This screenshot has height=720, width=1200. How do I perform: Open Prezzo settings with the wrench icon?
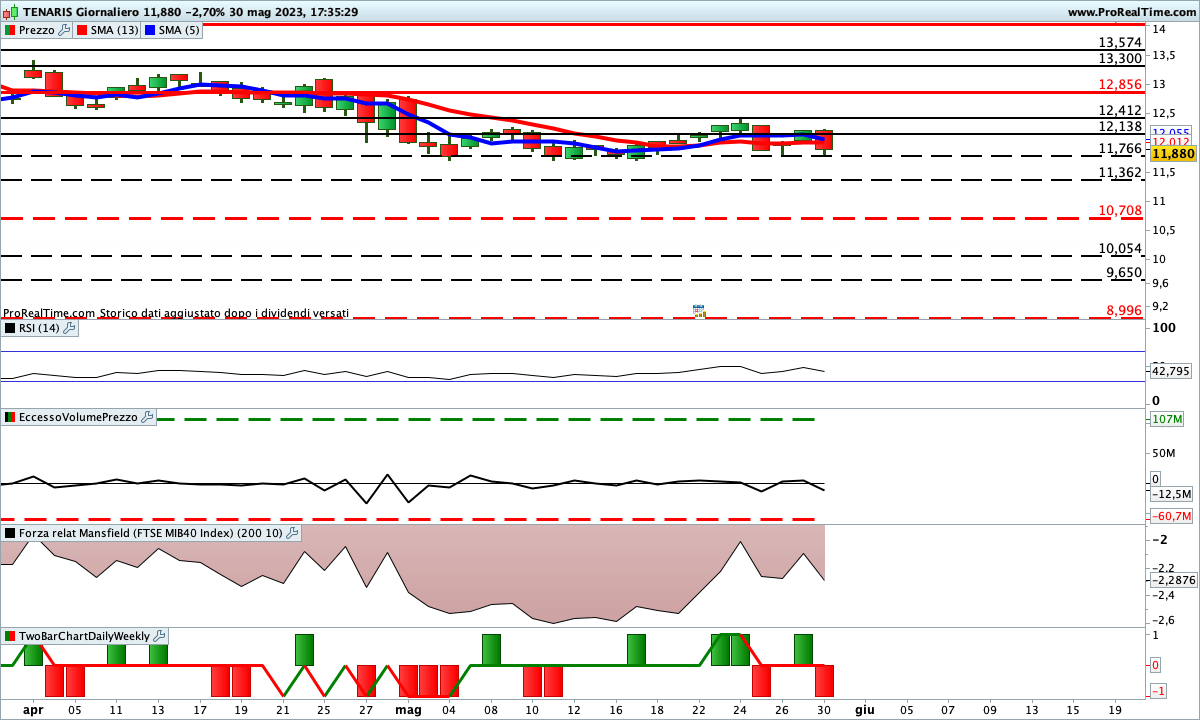[x=65, y=30]
